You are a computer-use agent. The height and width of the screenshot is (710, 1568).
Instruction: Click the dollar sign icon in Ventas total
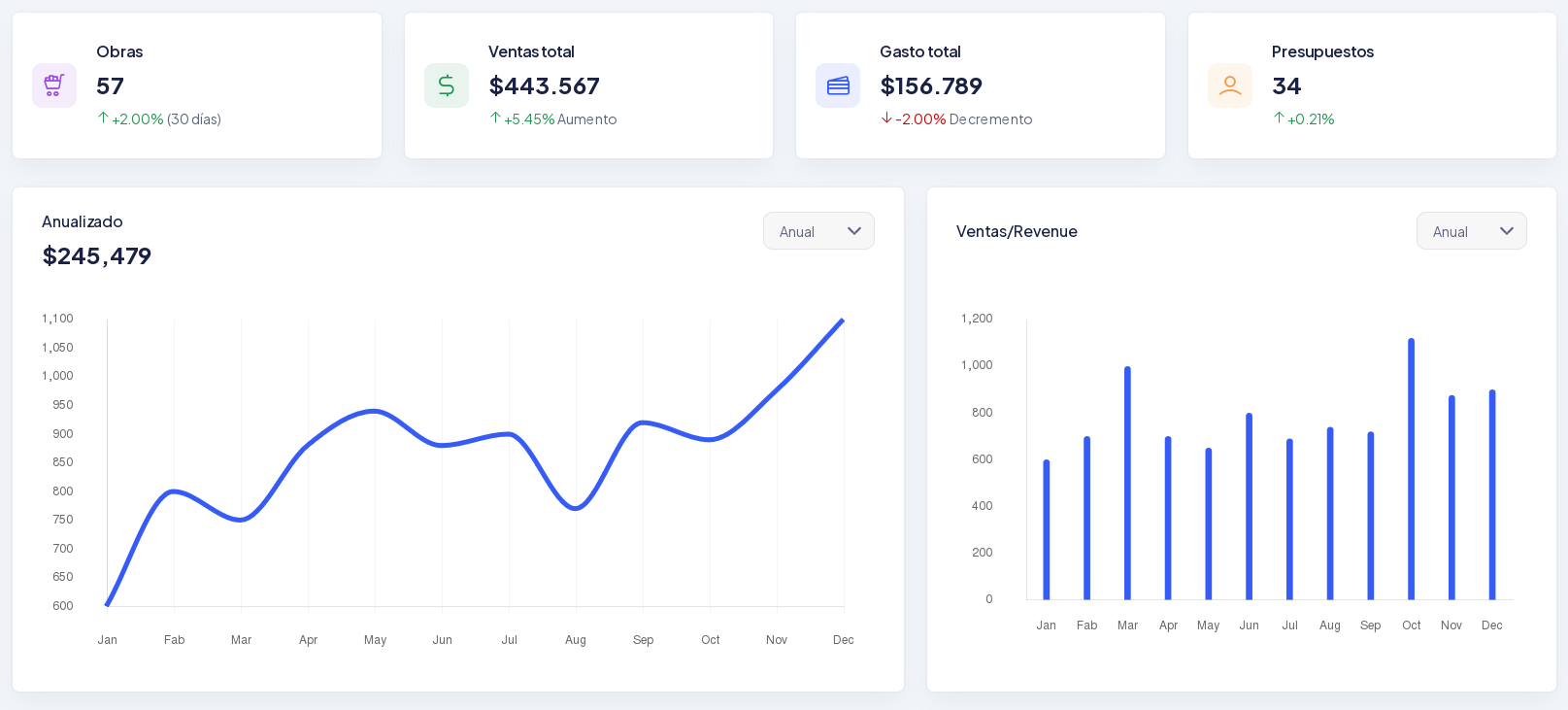(447, 85)
